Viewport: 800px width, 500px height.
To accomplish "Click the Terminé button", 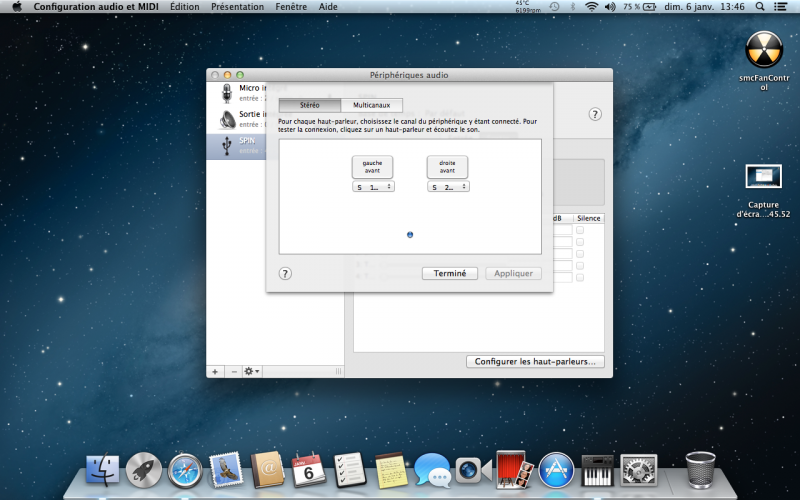I will click(449, 273).
